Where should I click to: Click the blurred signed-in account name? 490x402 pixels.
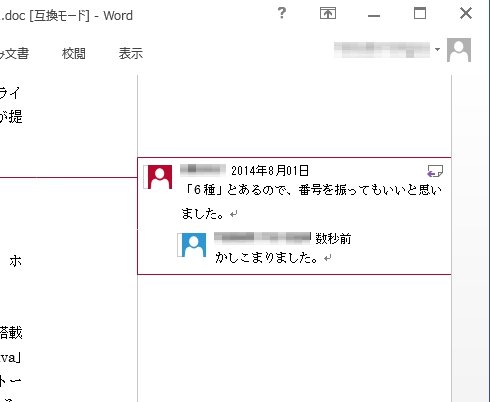(x=382, y=50)
